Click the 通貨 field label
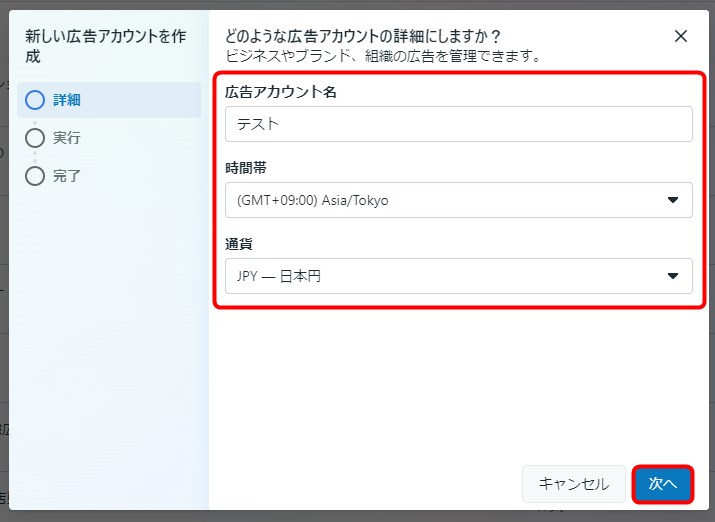 (x=239, y=243)
